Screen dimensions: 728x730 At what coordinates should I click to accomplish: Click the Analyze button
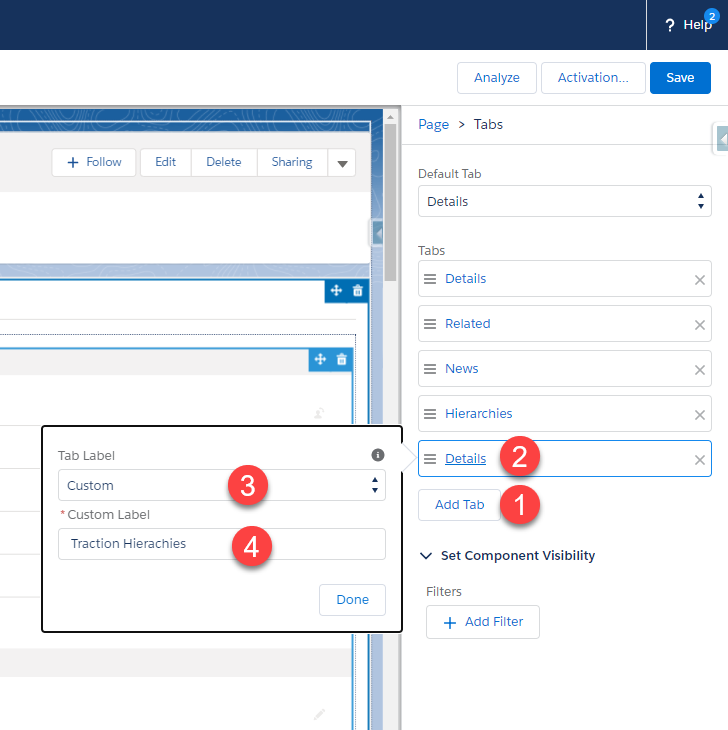[x=497, y=78]
